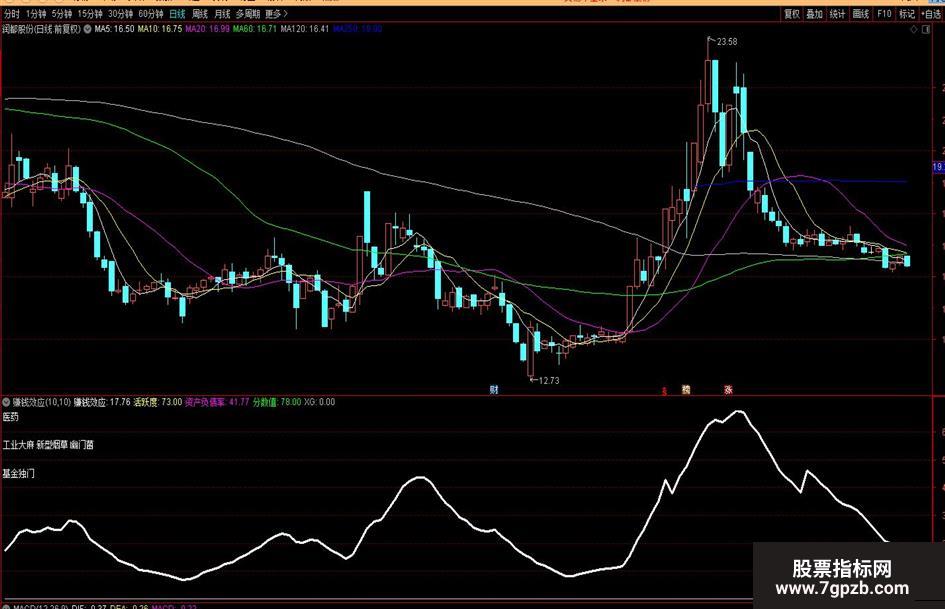
Task: Switch to 周线 weekly chart
Action: (200, 13)
